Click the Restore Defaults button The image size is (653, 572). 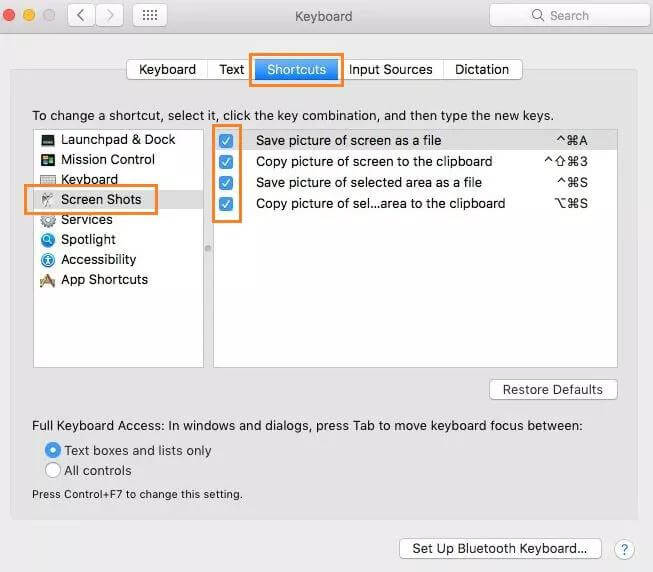click(x=552, y=389)
